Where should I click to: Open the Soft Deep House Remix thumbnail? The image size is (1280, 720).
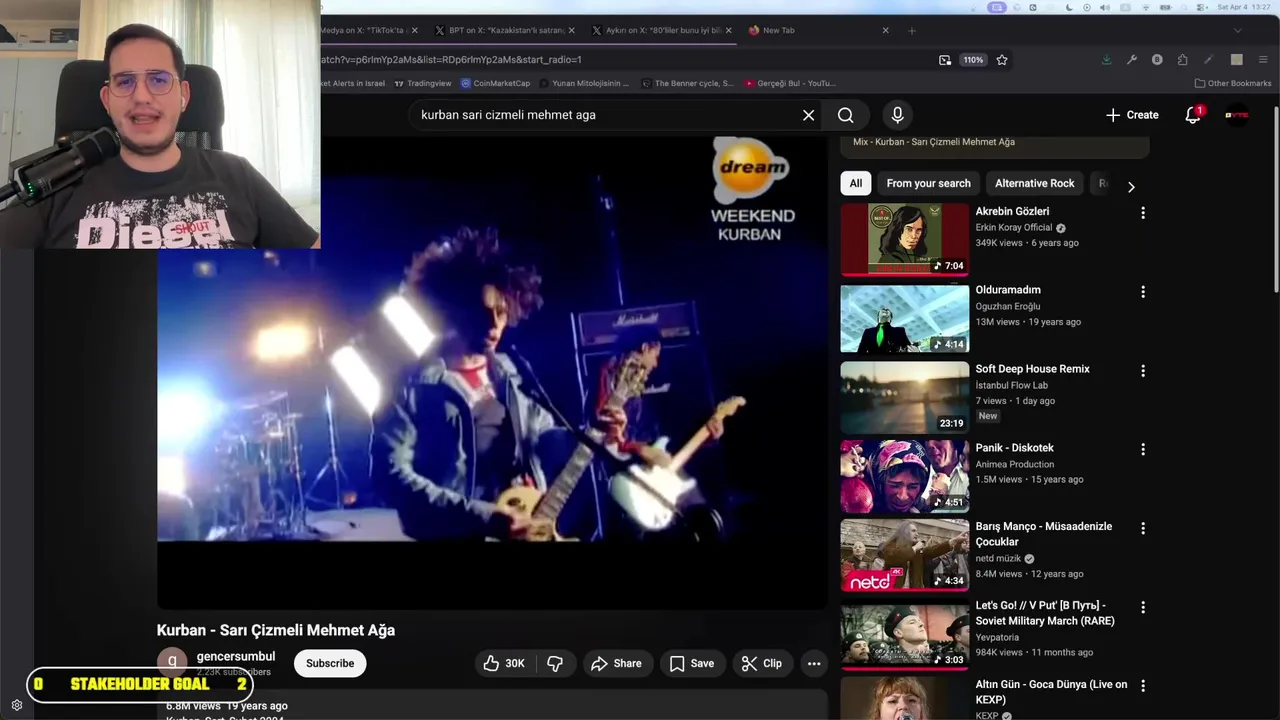coord(905,397)
